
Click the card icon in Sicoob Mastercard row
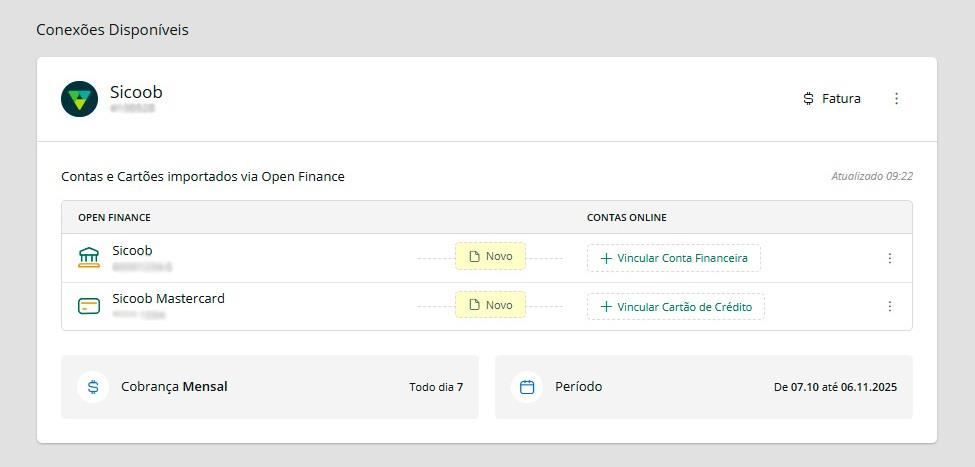pyautogui.click(x=88, y=306)
